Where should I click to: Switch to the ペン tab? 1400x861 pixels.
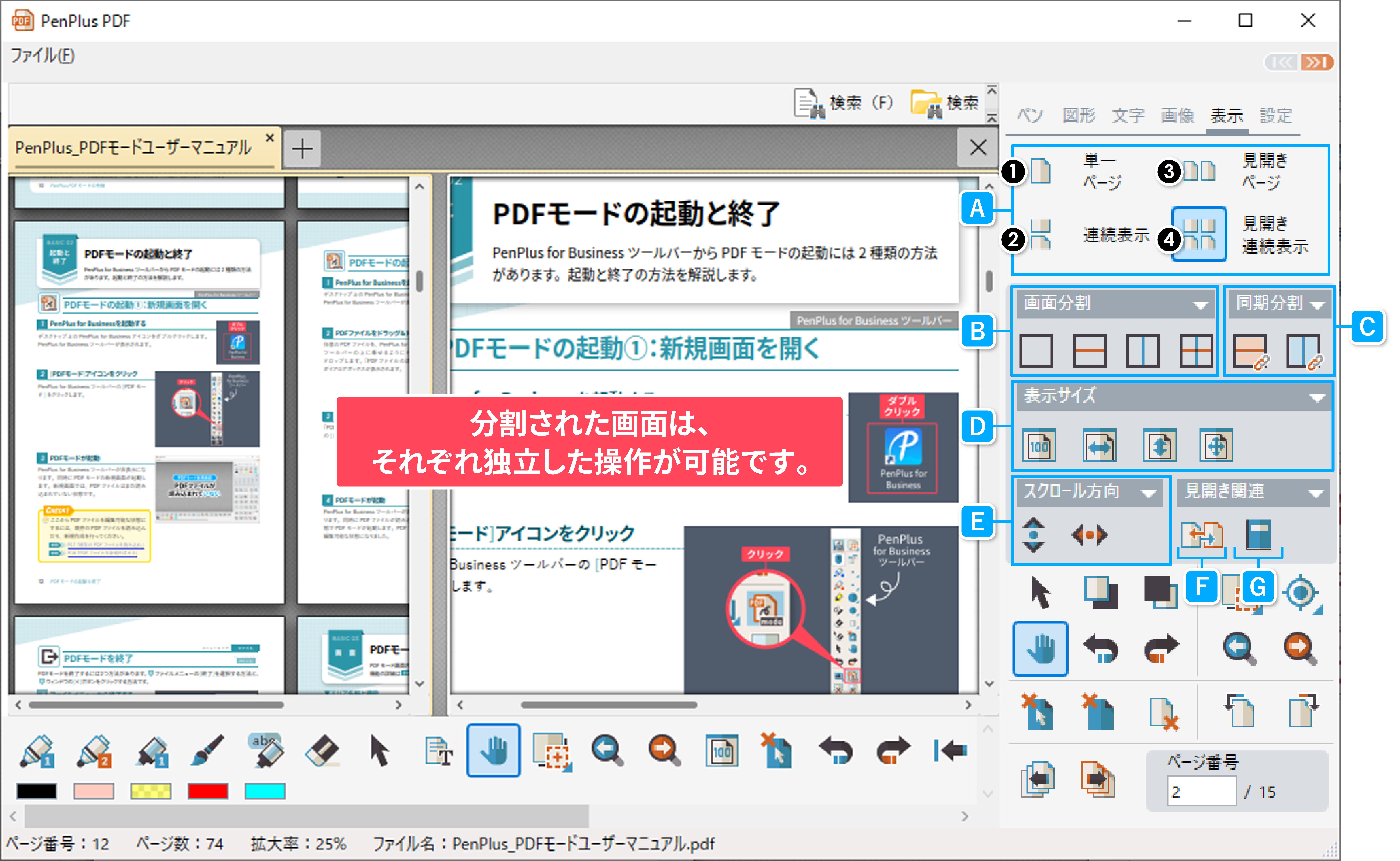tap(1030, 116)
